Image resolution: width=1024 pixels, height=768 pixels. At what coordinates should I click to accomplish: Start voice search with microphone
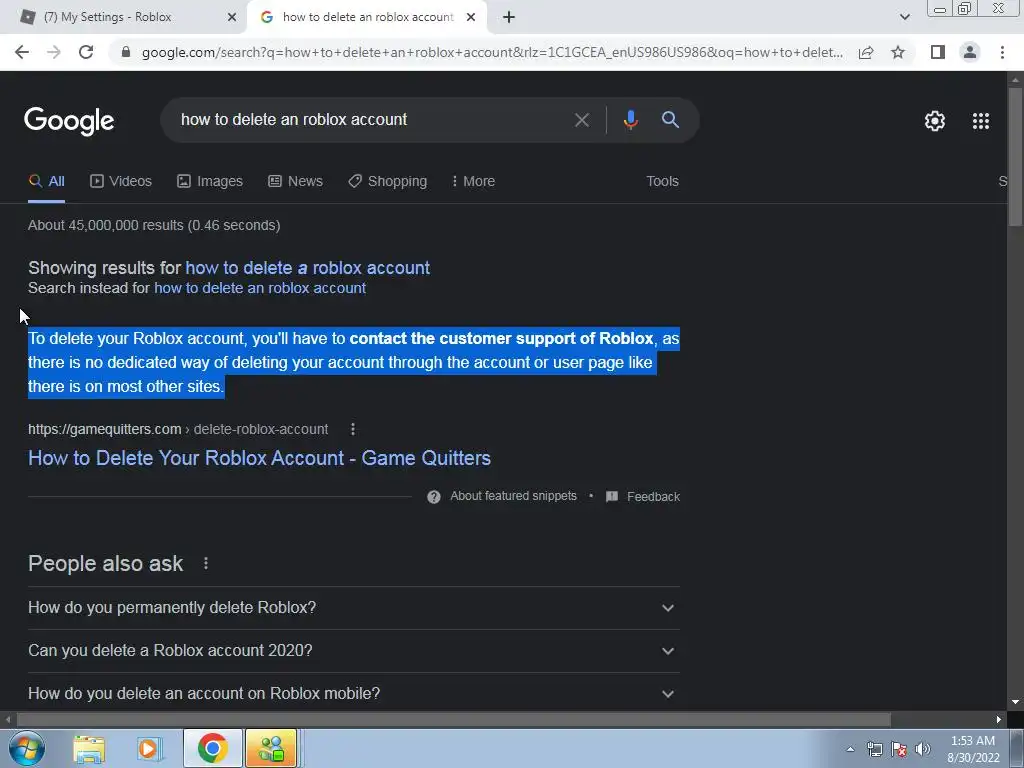pos(630,120)
